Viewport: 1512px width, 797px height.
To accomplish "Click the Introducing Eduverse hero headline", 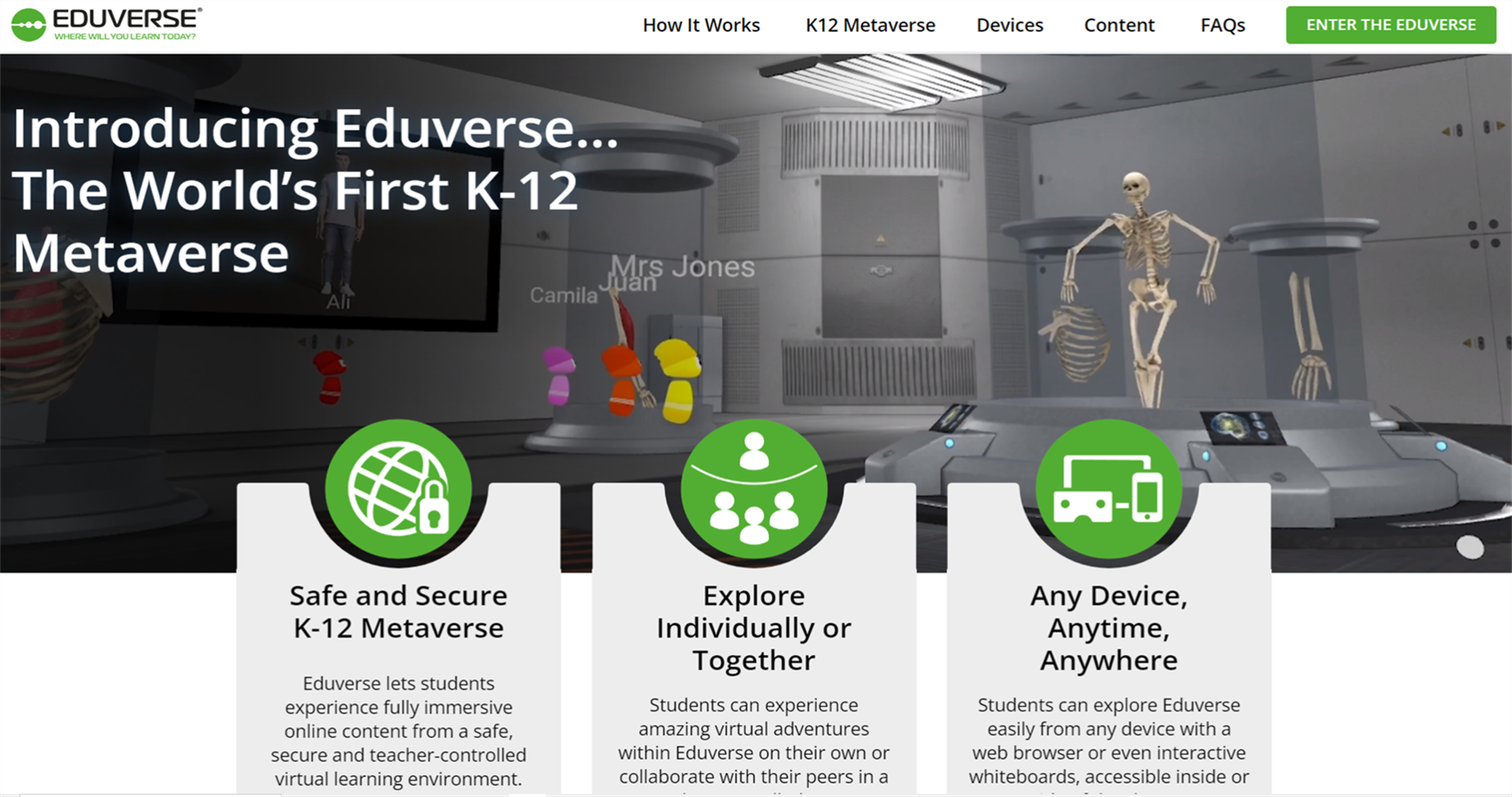I will 315,190.
